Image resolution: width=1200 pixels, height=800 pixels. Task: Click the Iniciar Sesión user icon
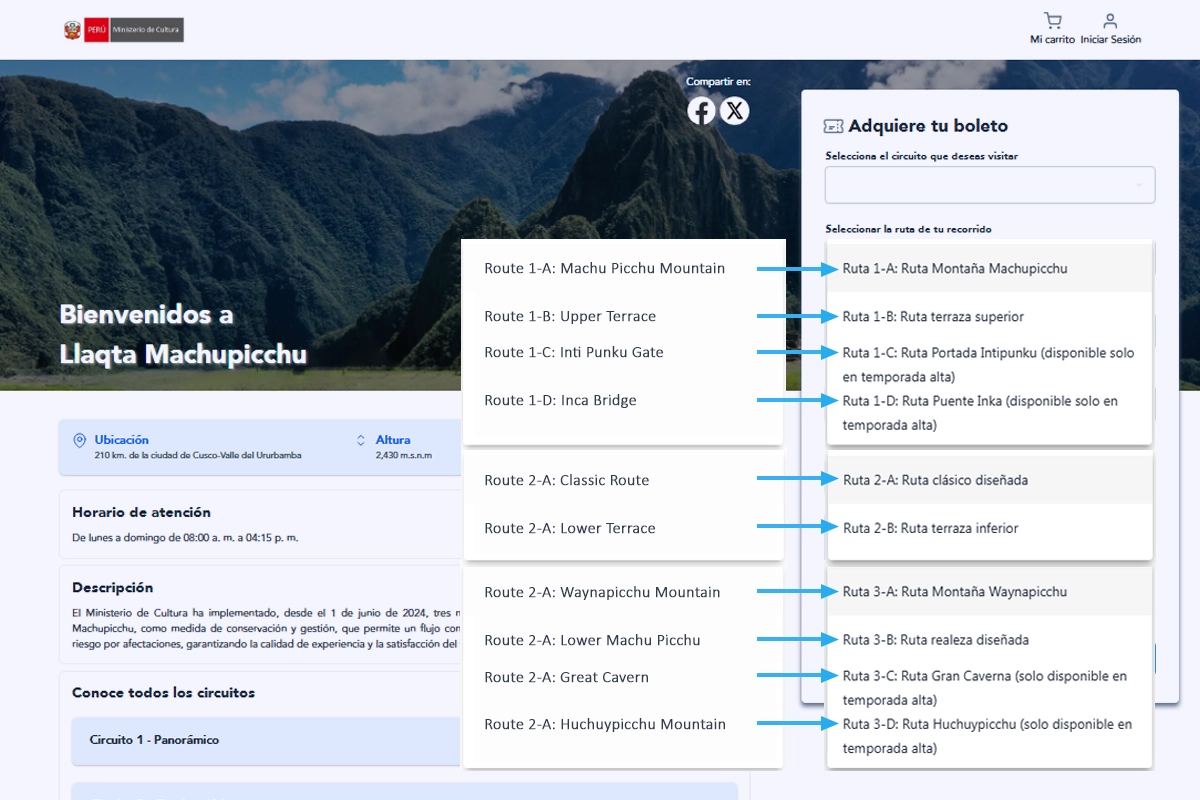[x=1110, y=22]
